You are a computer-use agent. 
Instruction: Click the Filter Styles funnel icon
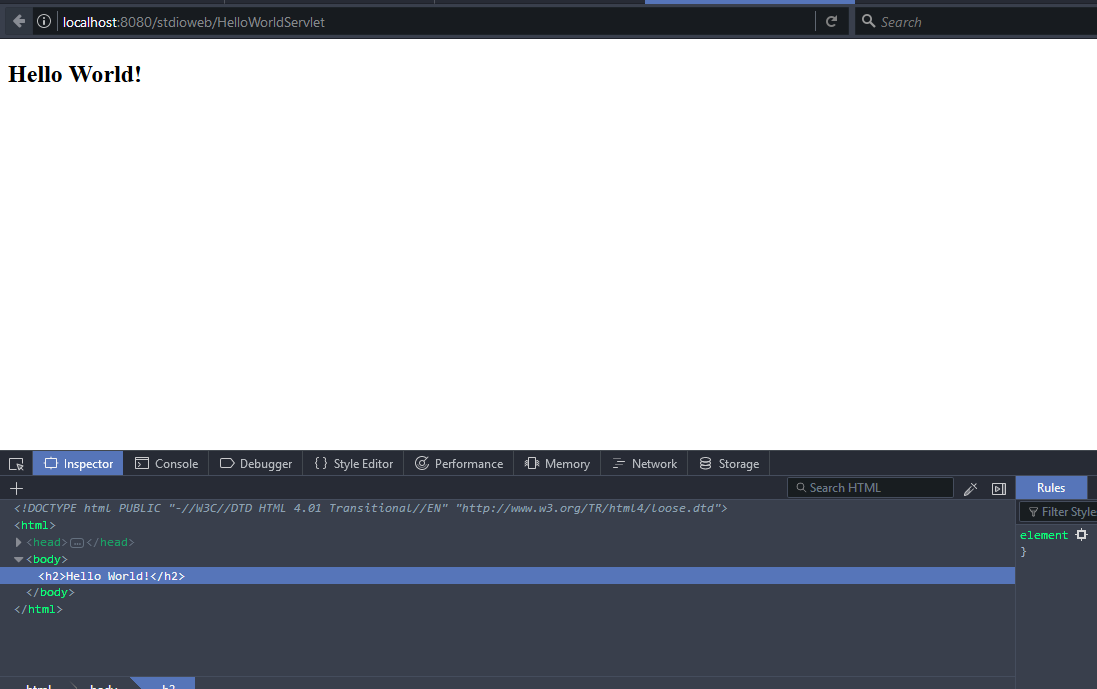click(x=1033, y=512)
